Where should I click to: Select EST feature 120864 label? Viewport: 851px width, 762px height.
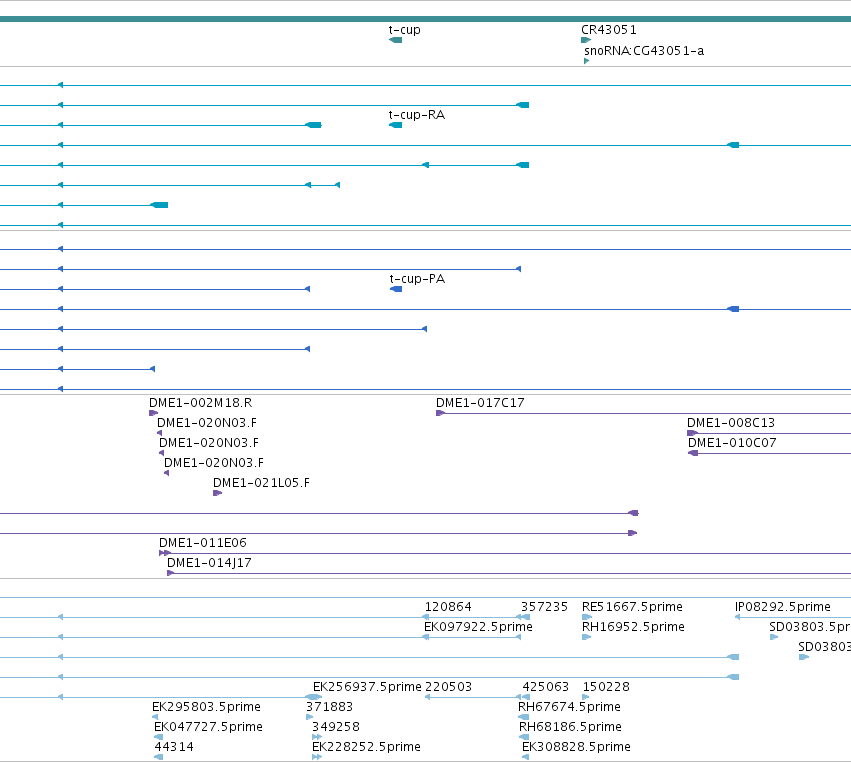(x=448, y=607)
